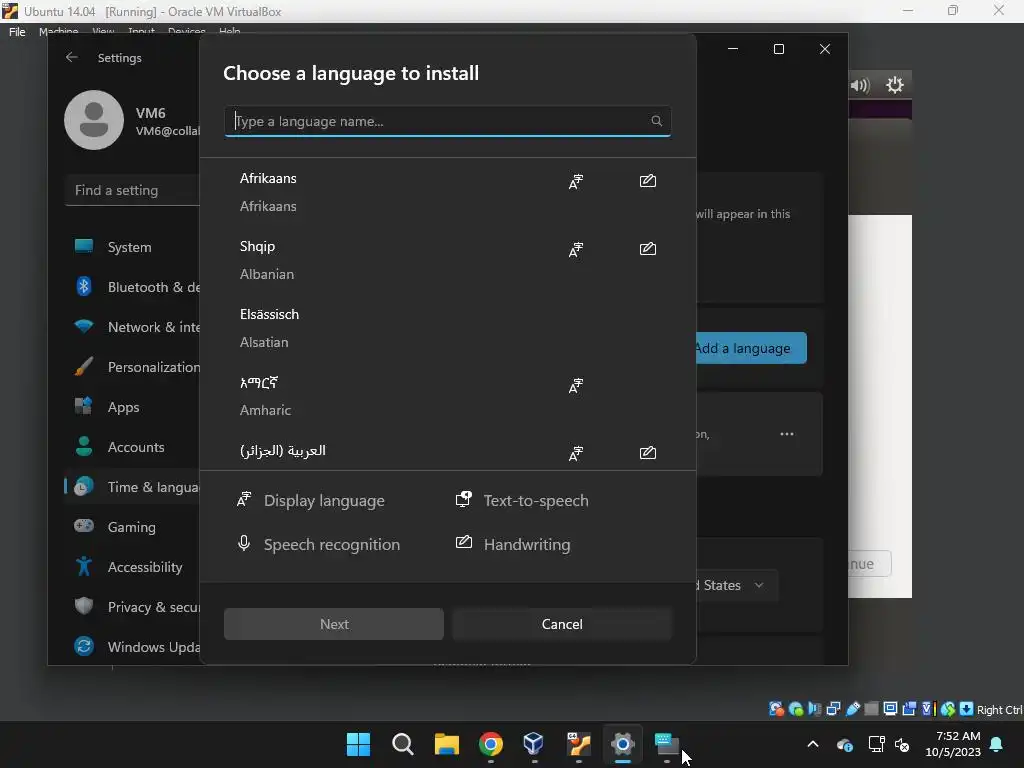The height and width of the screenshot is (768, 1024).
Task: Open Personalization settings
Action: (x=133, y=367)
